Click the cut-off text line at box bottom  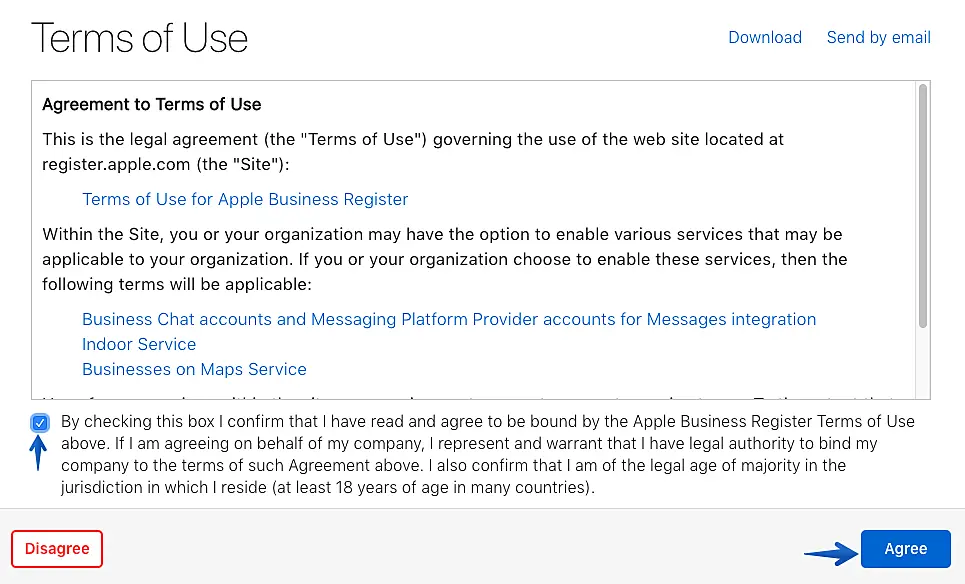pyautogui.click(x=470, y=395)
